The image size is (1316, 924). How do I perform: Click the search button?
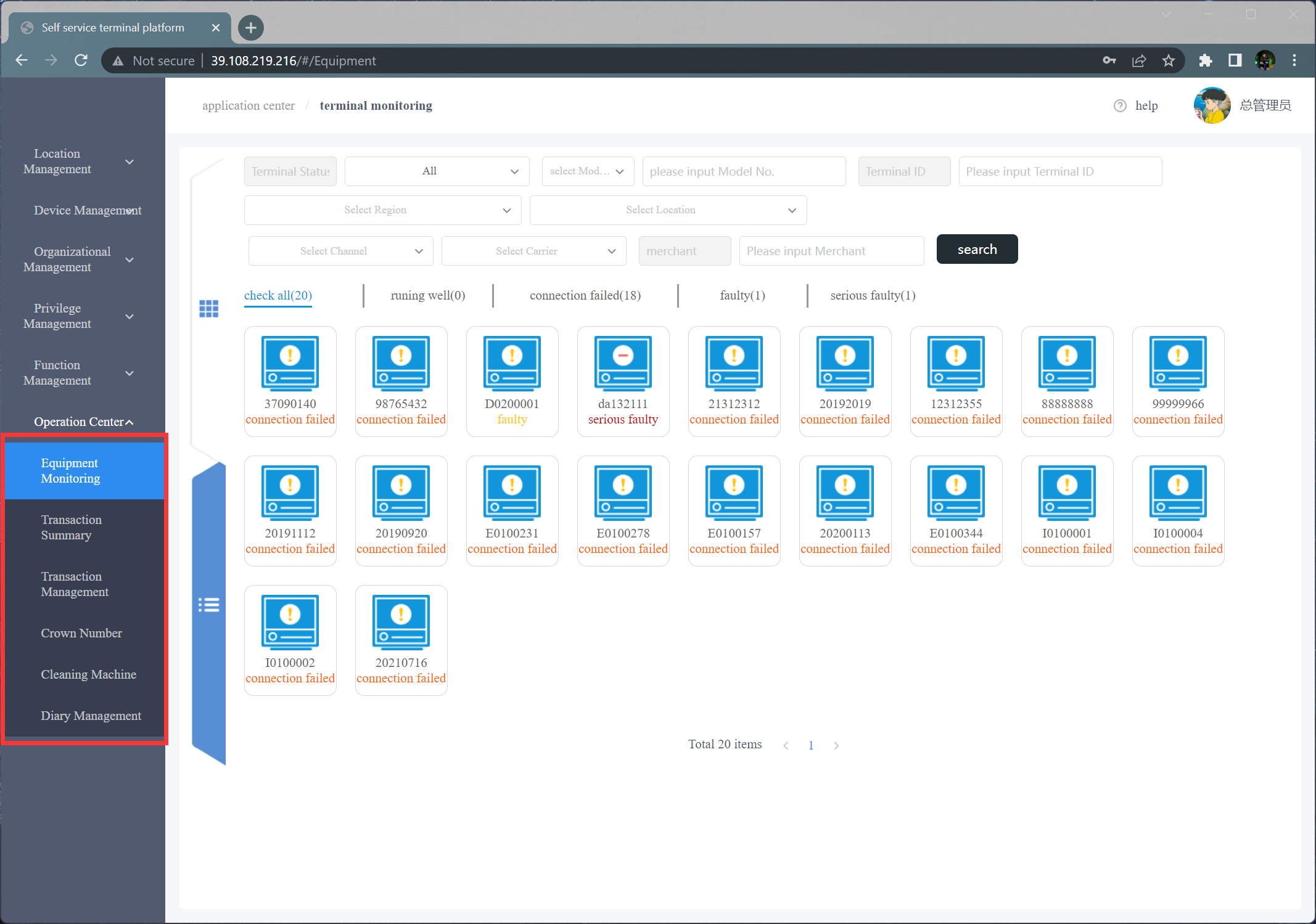point(977,249)
